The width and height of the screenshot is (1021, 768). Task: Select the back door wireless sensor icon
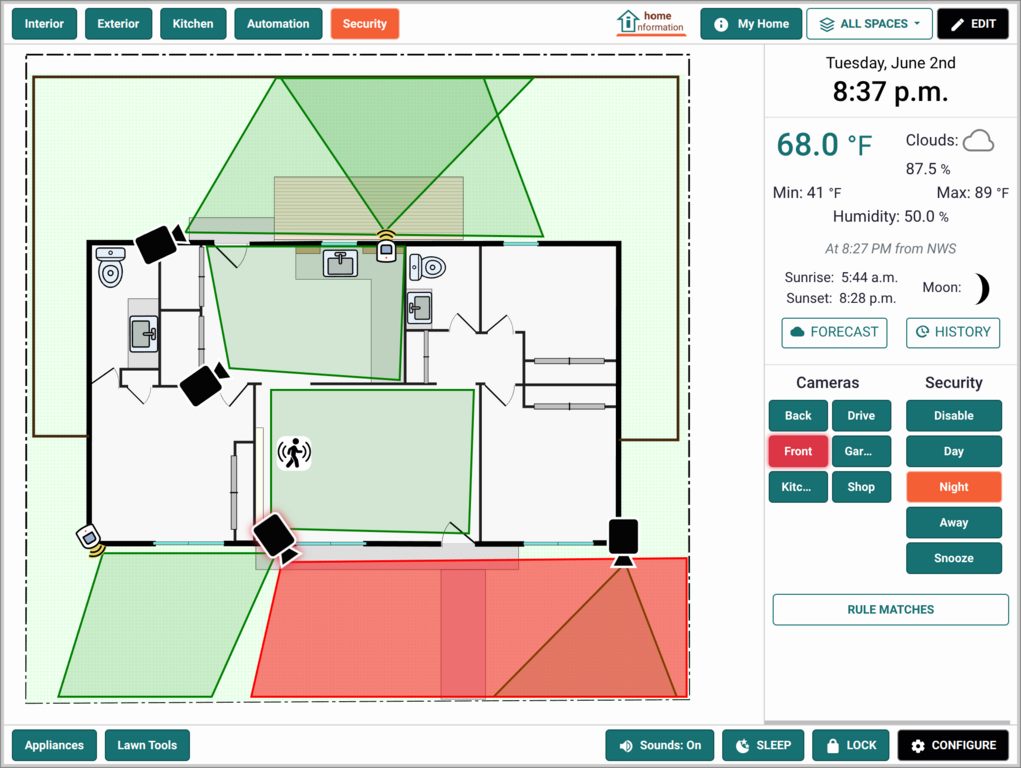click(x=386, y=247)
